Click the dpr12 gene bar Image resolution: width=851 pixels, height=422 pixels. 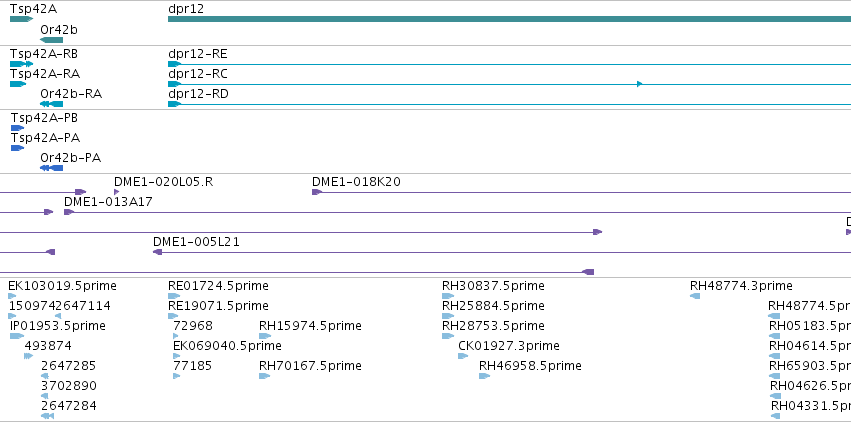[510, 19]
